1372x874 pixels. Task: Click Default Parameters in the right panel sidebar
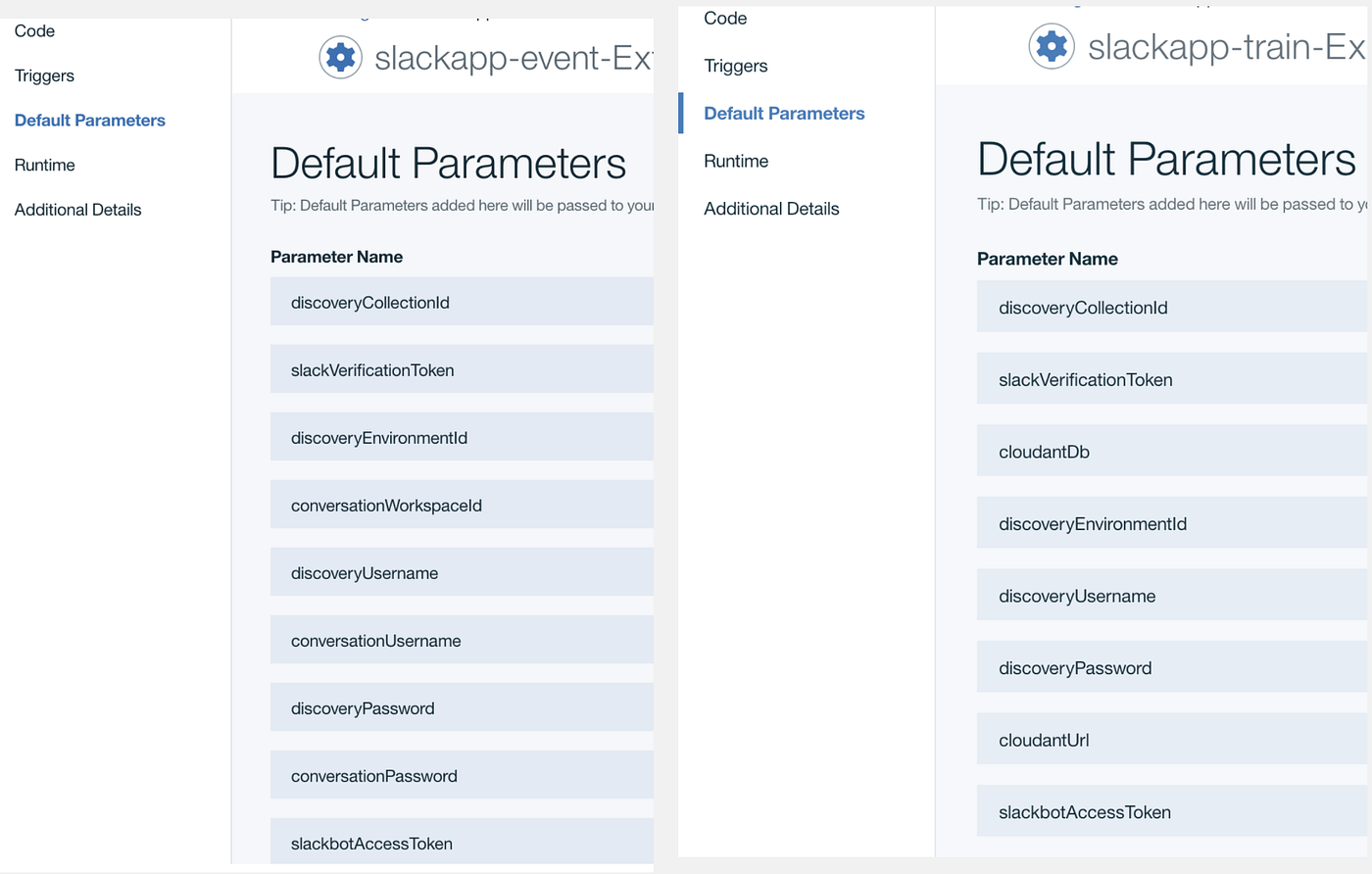(784, 113)
